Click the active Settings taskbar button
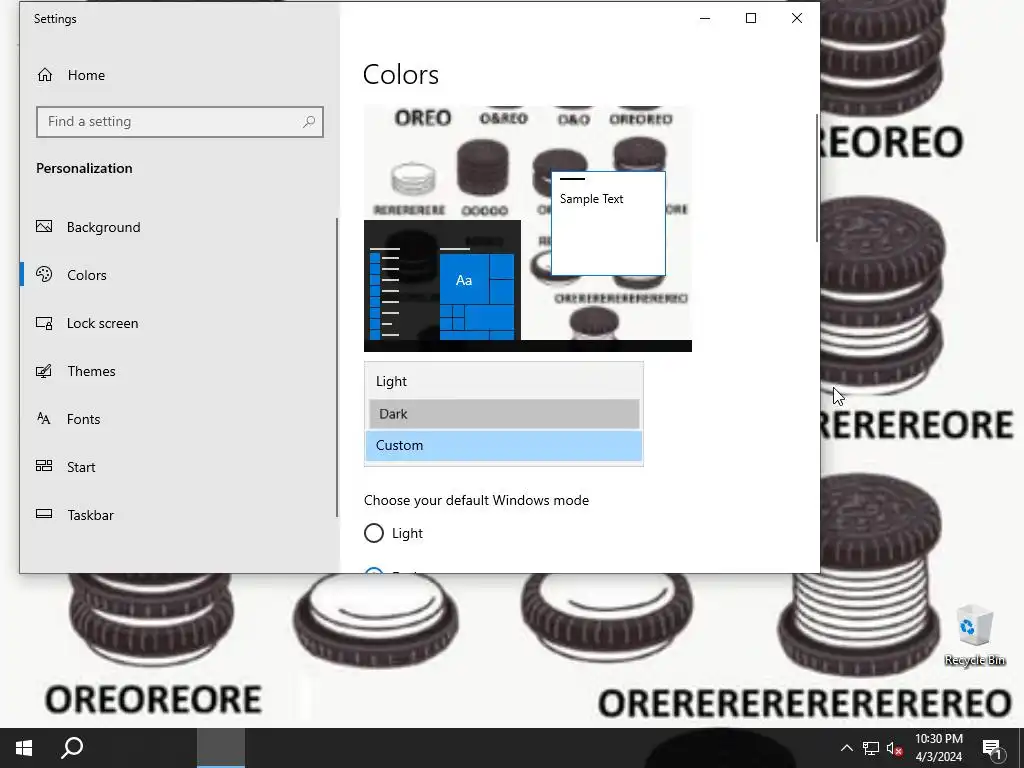Screen dimensions: 1024x768 tap(221, 748)
